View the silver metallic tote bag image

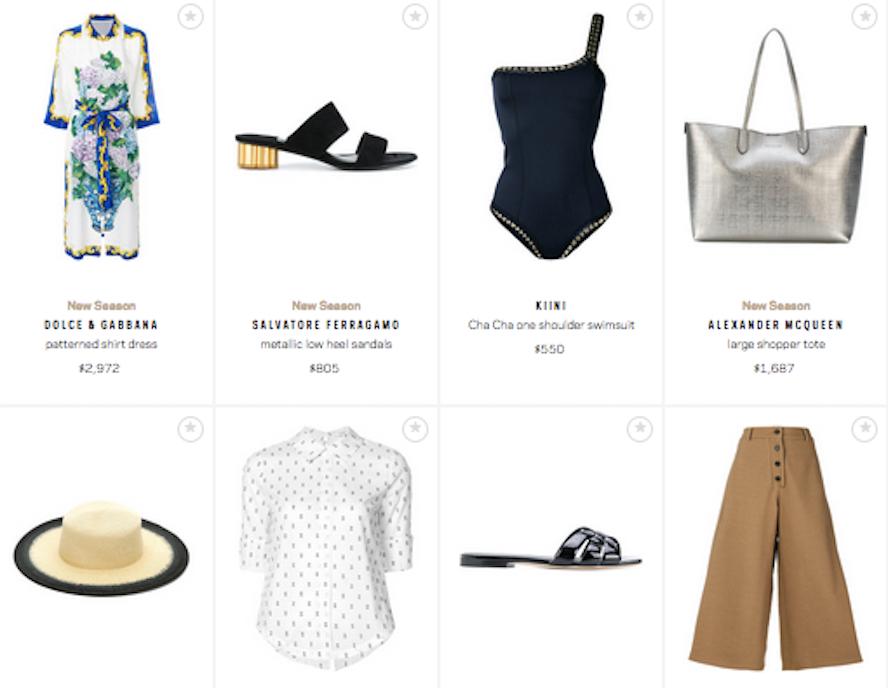775,136
